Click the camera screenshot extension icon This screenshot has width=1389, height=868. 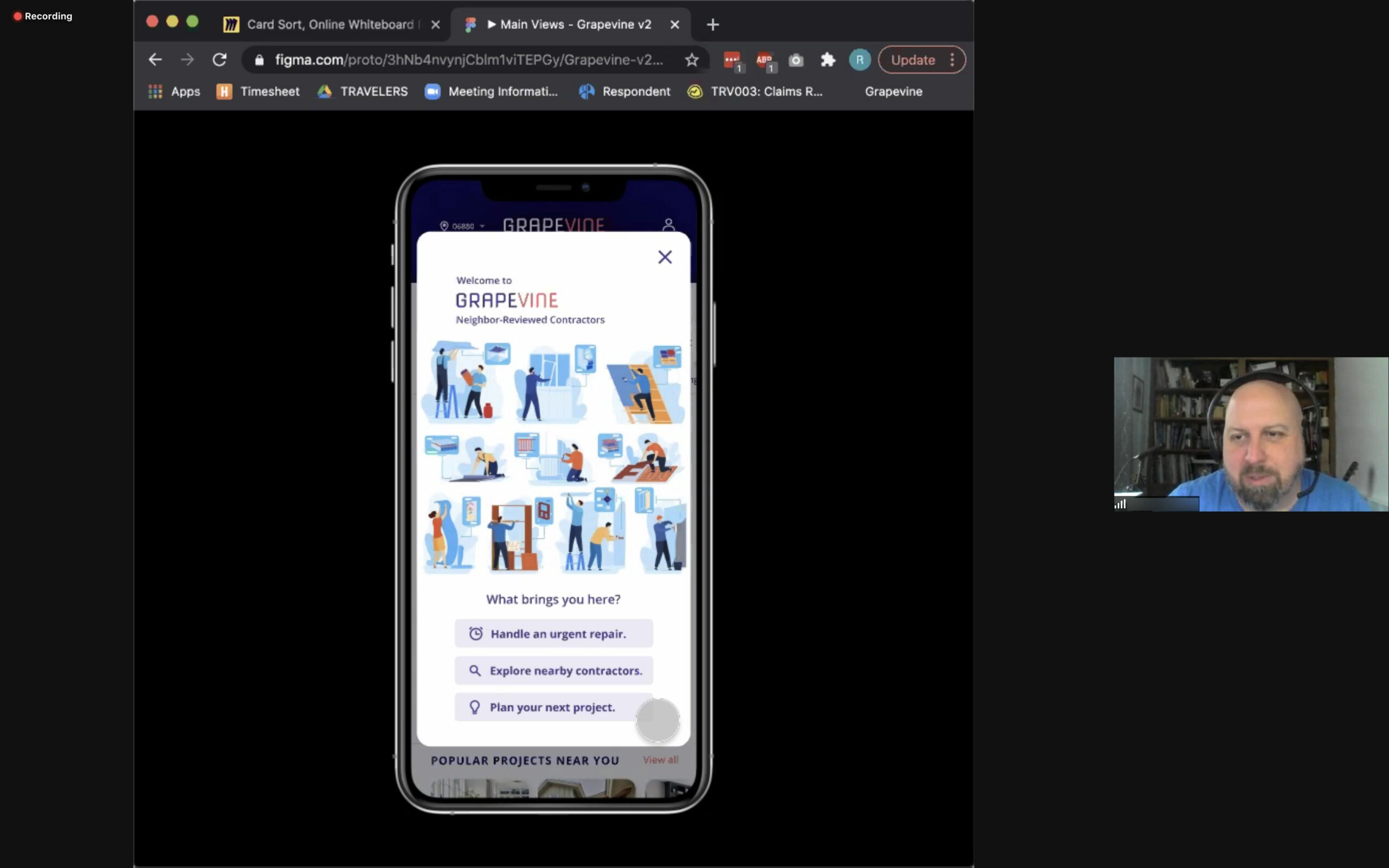point(795,60)
